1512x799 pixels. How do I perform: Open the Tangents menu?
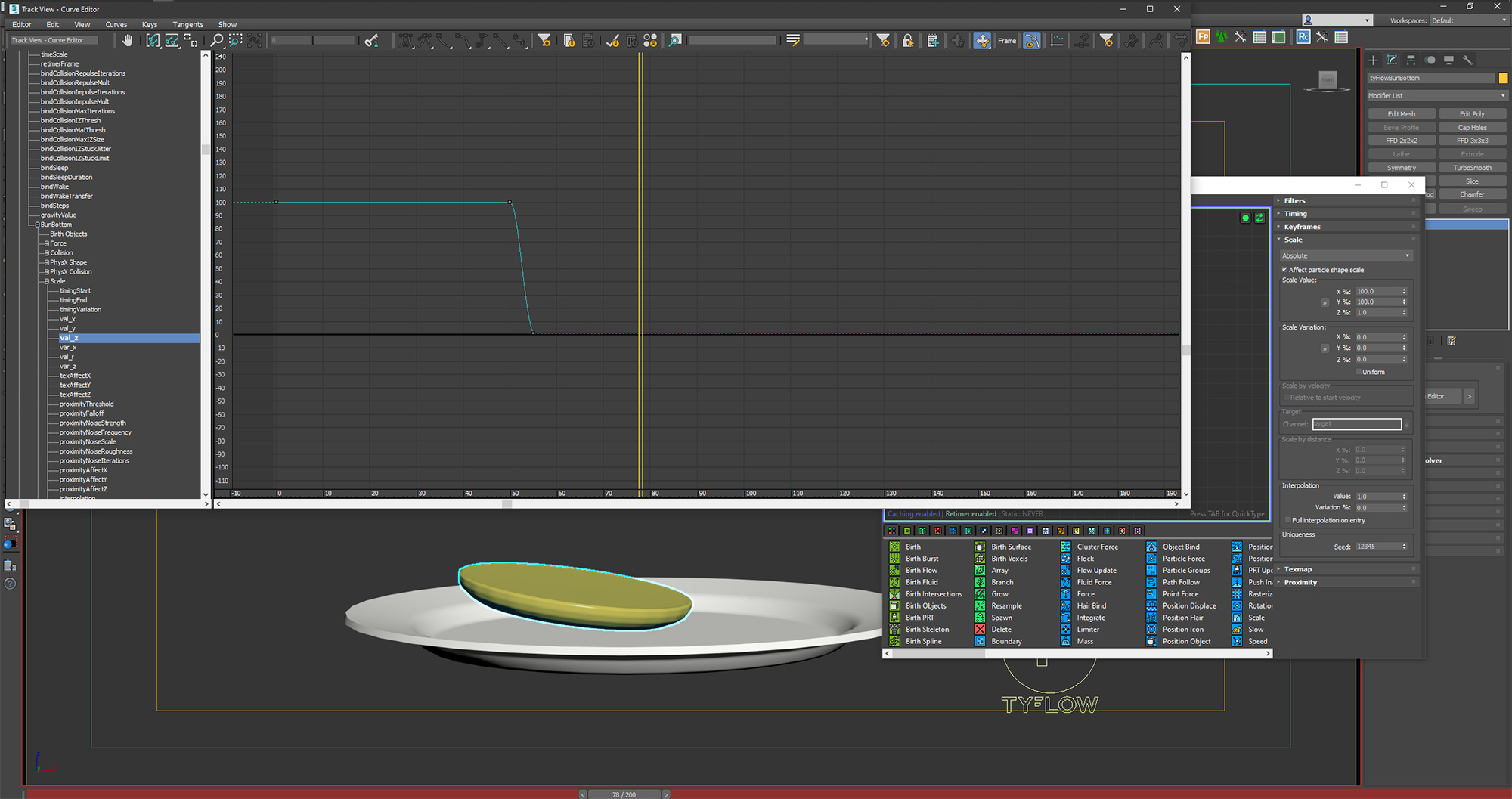pos(187,24)
